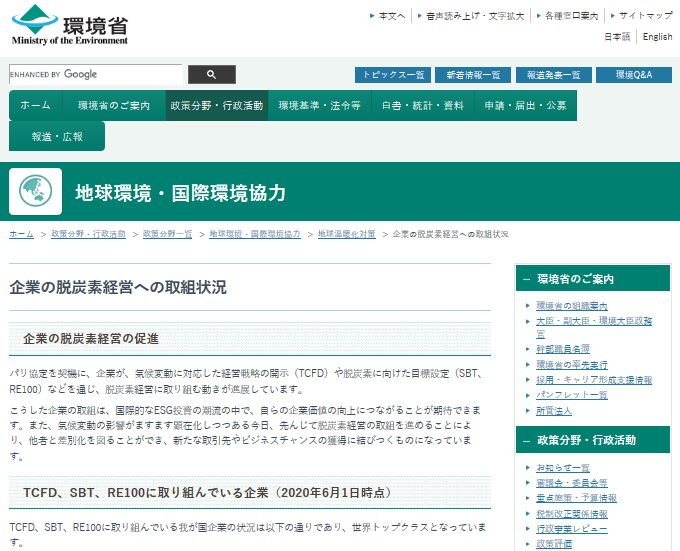Click 音声読み上げ・文字拡大 header link

(x=474, y=16)
